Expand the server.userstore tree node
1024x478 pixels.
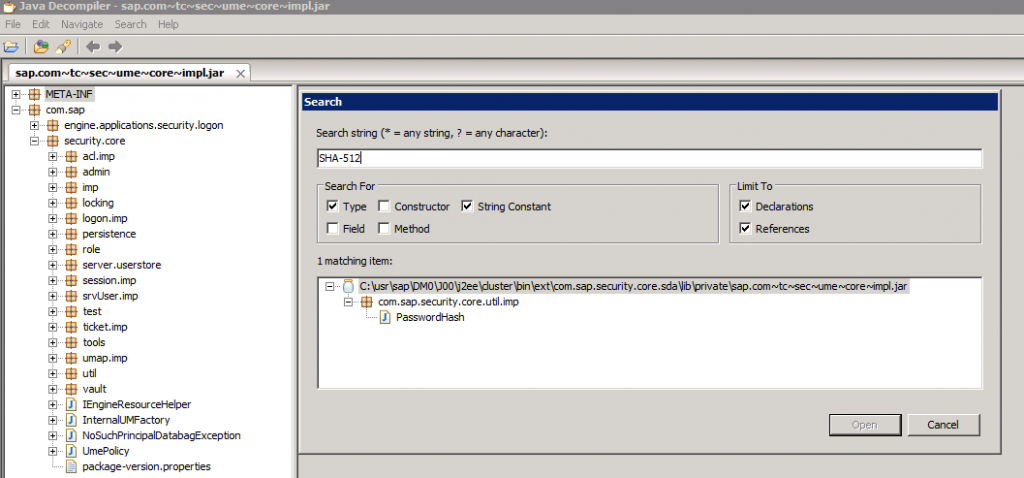54,265
